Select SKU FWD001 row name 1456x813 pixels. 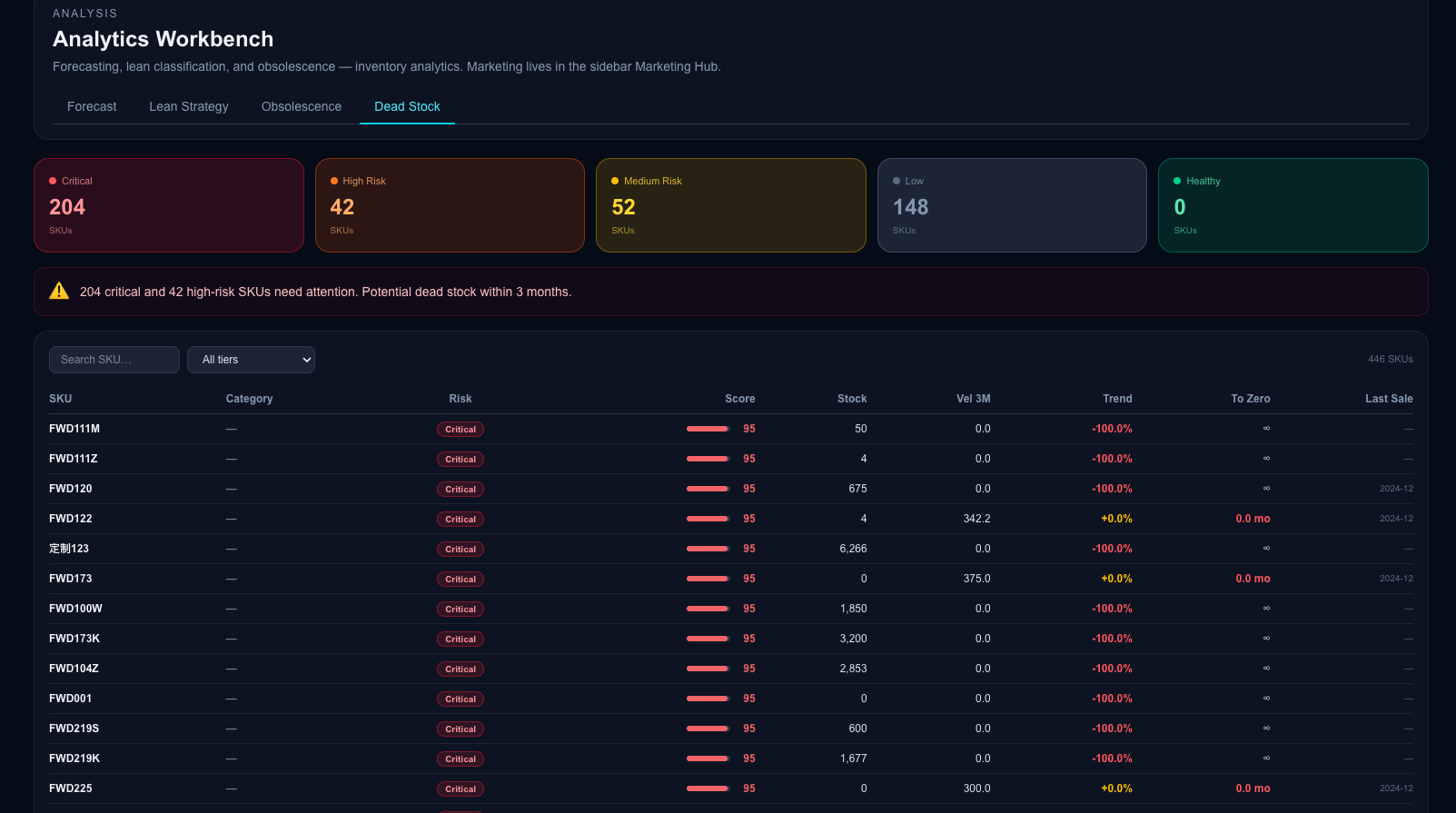(x=71, y=699)
